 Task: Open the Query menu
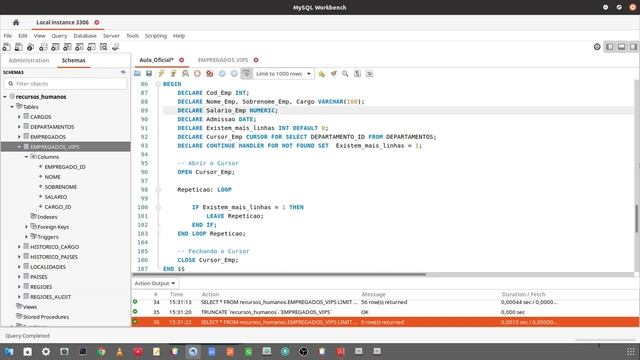coord(59,36)
